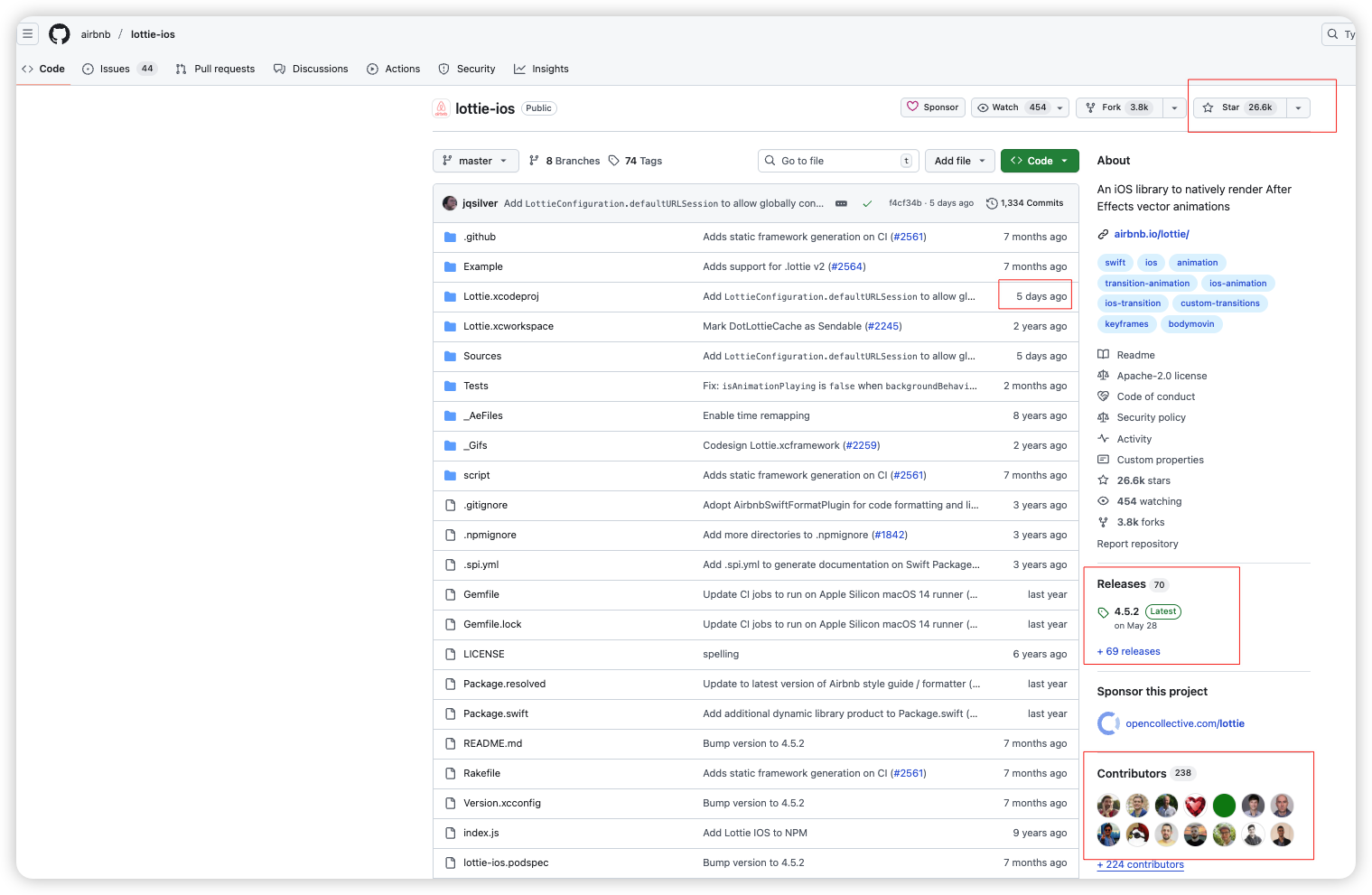Open the Security policy link
The image size is (1372, 895).
[1152, 417]
